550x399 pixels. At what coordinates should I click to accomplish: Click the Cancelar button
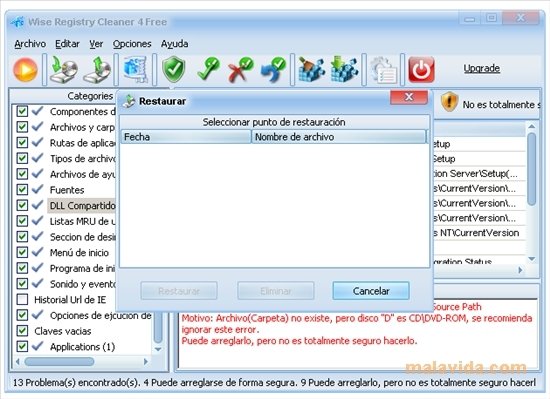pos(371,291)
